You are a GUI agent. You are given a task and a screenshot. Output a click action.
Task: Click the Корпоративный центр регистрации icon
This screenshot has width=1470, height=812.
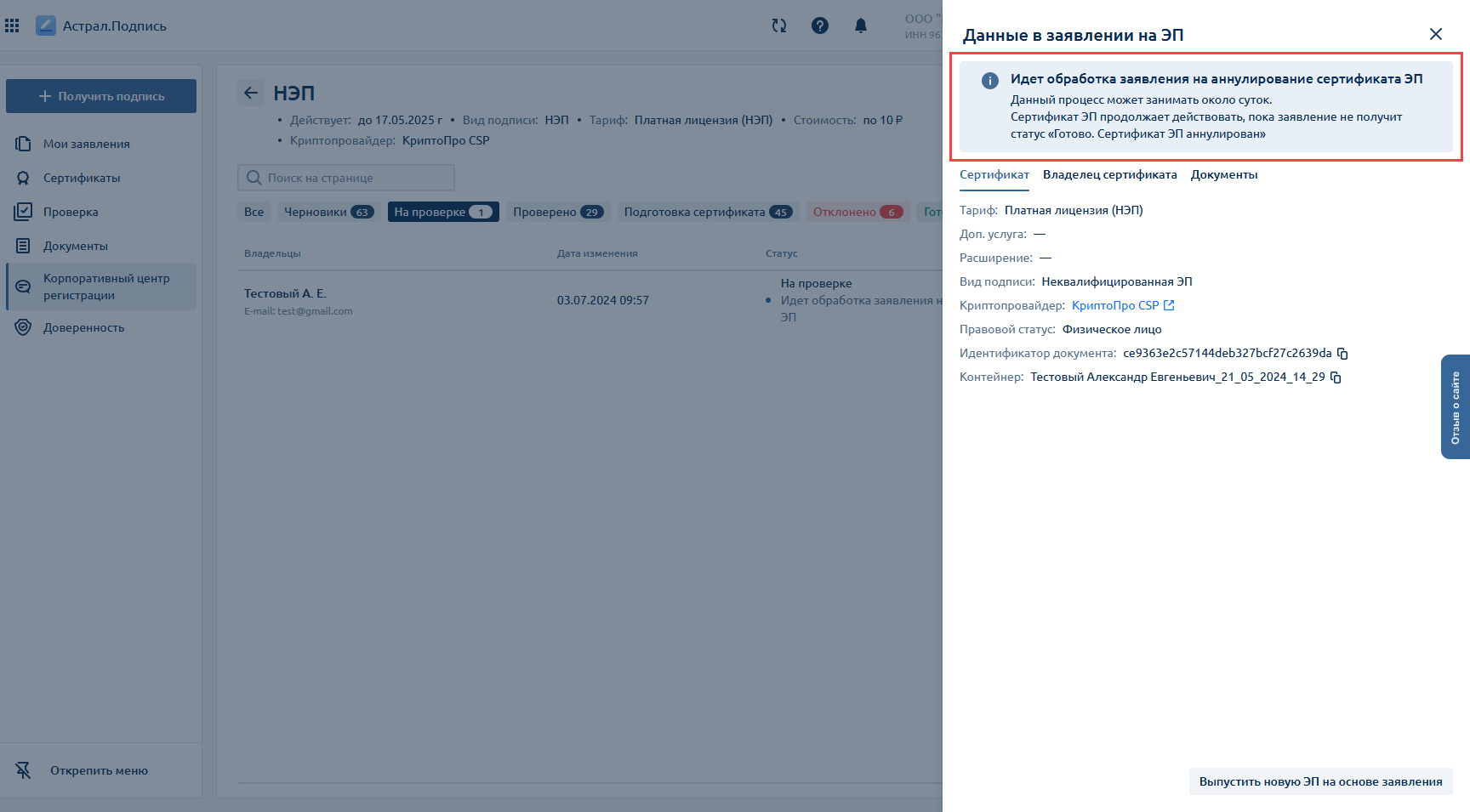pos(23,287)
